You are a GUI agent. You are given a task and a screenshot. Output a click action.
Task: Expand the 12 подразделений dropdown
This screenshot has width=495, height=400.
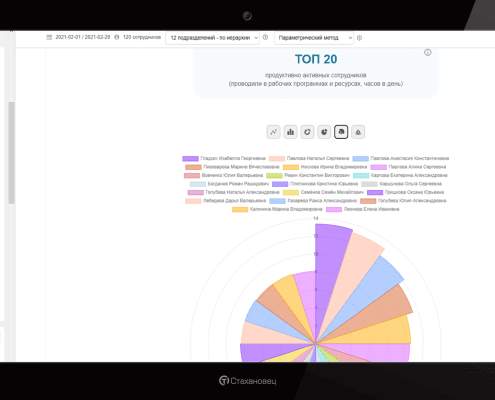(213, 38)
